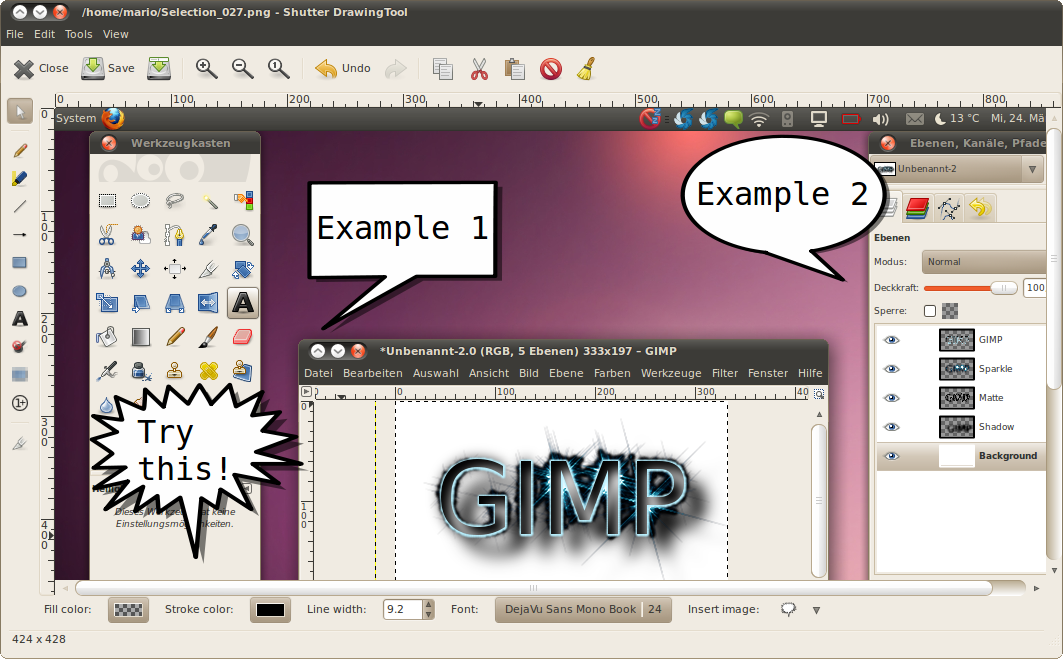Click the zoom in magnifier
This screenshot has width=1063, height=659.
point(207,68)
